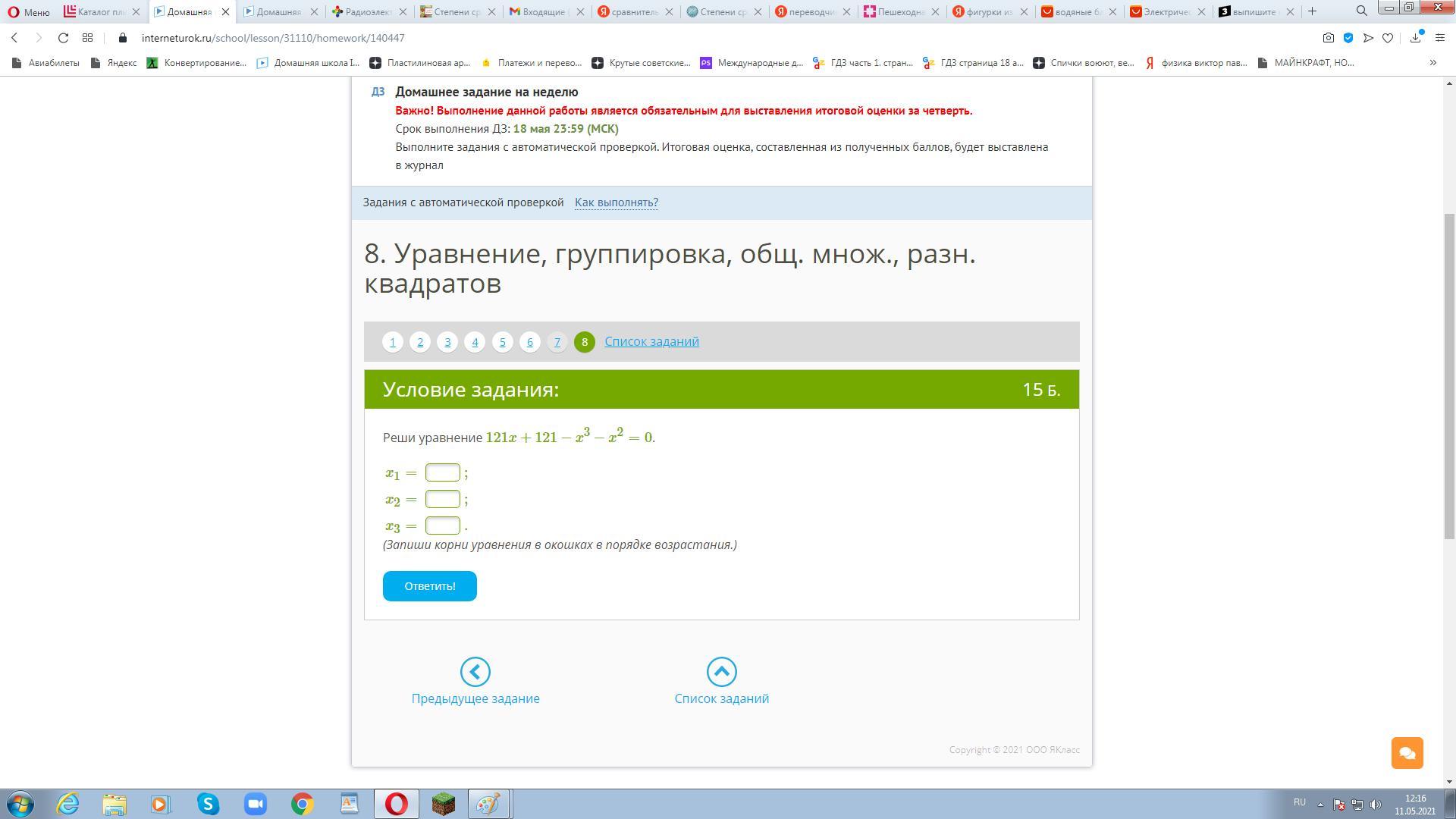Open the orange chat support icon
Viewport: 1456px width, 819px height.
pos(1407,753)
